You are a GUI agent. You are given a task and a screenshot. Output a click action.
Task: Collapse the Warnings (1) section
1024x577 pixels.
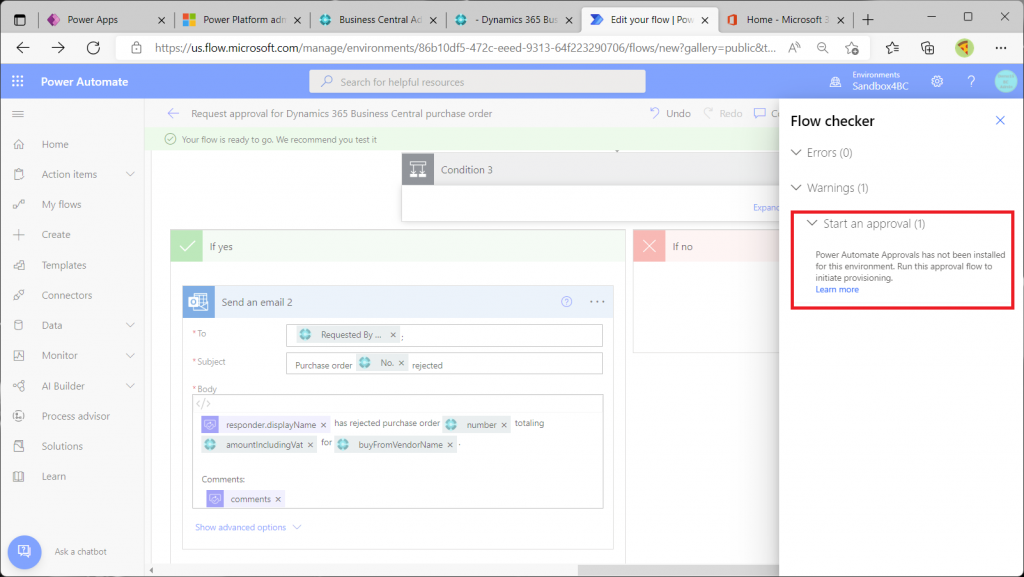(797, 187)
